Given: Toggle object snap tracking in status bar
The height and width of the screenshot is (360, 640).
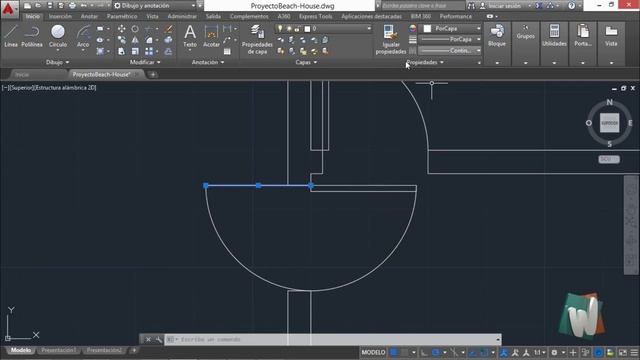Looking at the screenshot, I should [473, 352].
